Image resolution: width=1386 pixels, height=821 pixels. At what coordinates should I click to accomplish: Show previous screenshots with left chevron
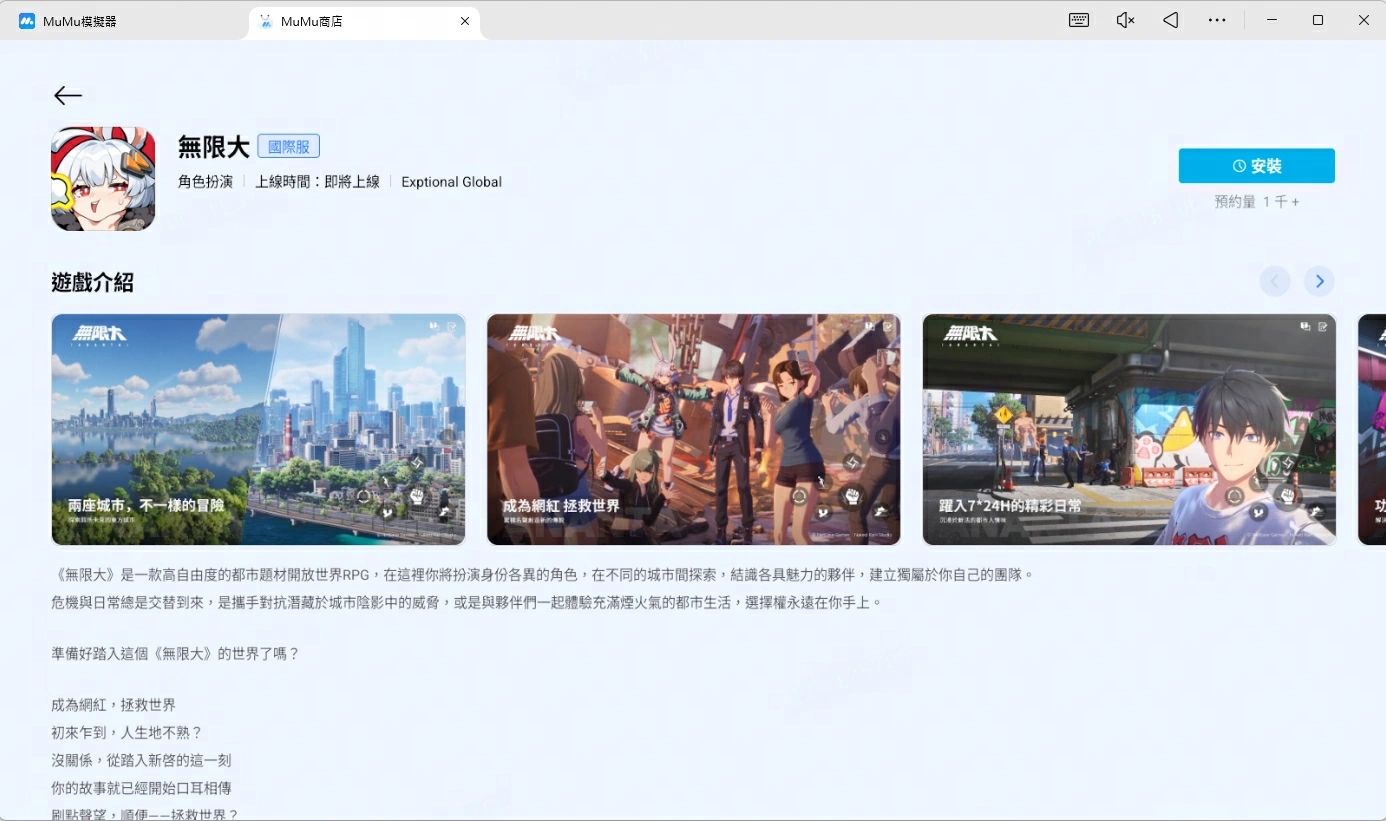click(1274, 282)
